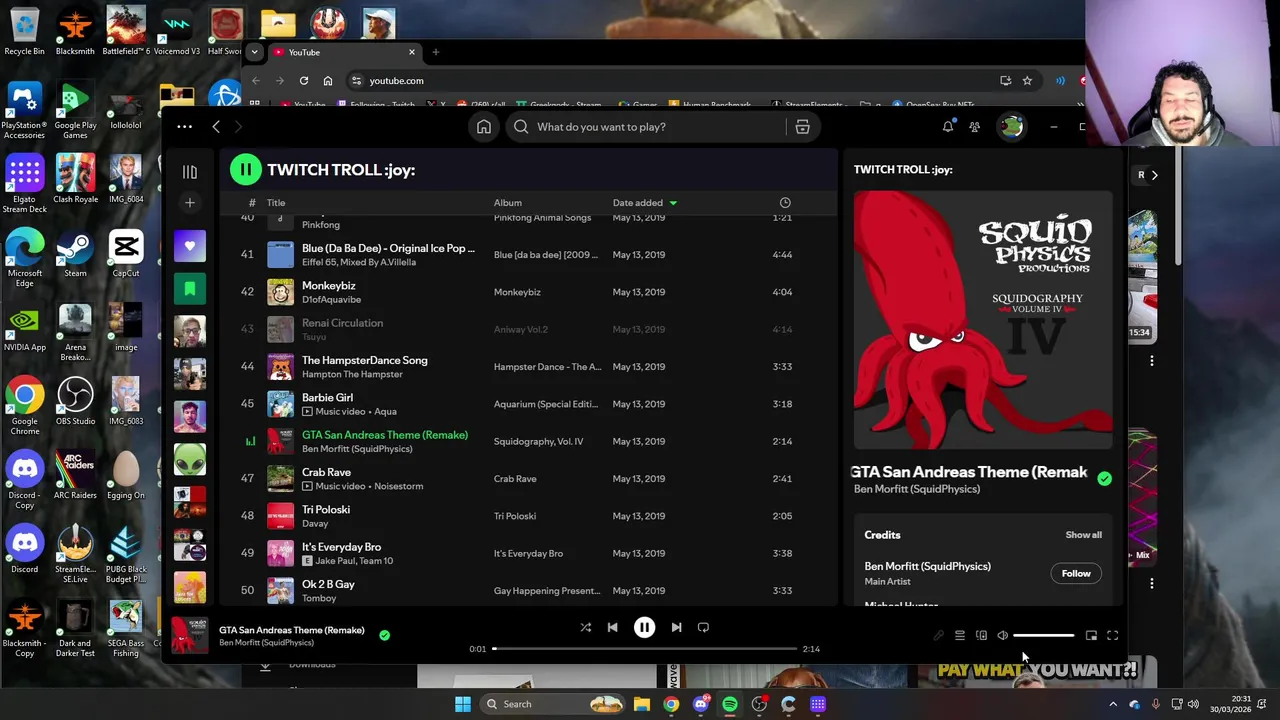Show hidden system tray icons
The width and height of the screenshot is (1280, 720).
point(1113,704)
